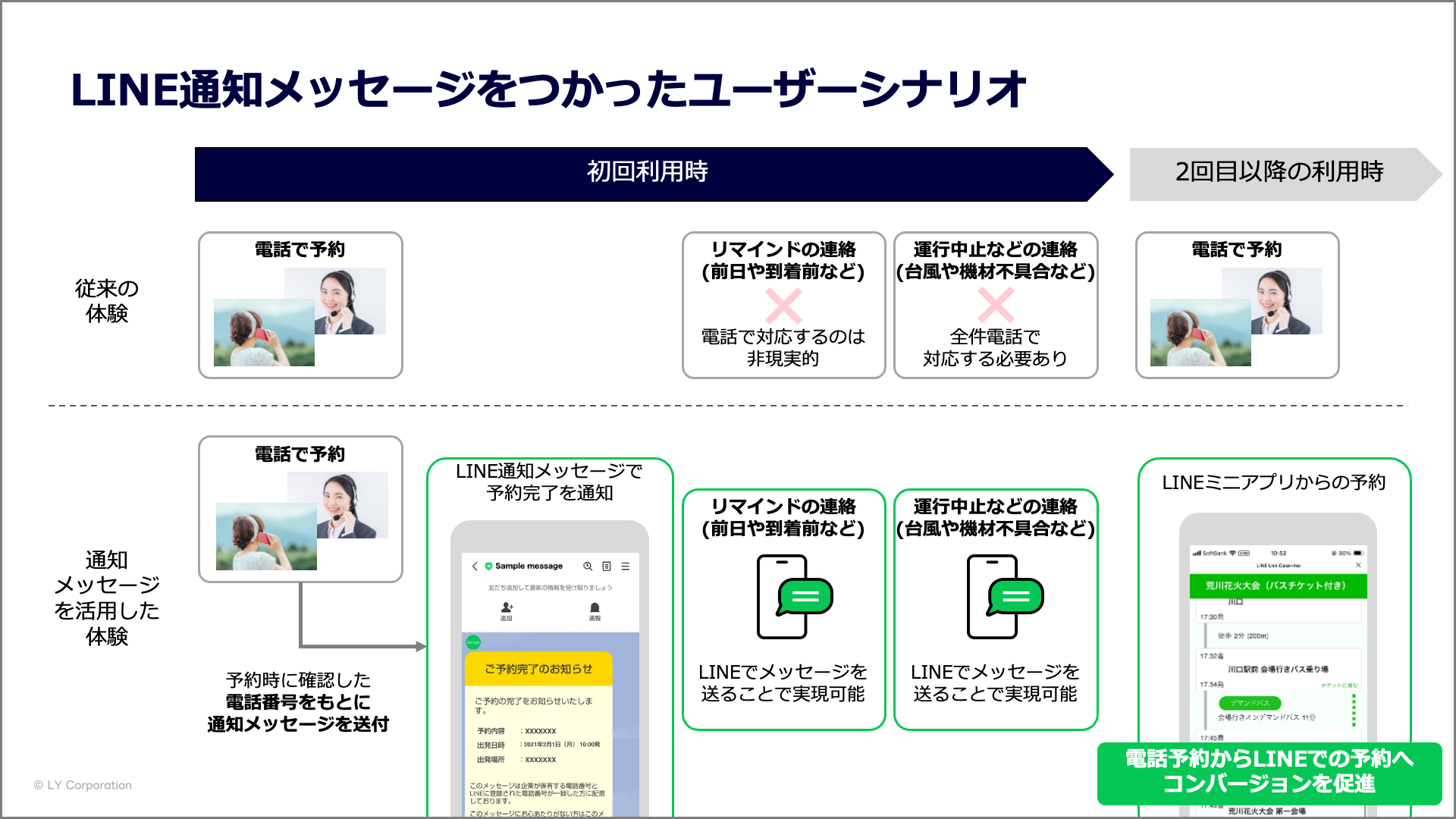This screenshot has width=1456, height=819.
Task: Click the 10:52 clock in the mini app
Action: (1279, 553)
